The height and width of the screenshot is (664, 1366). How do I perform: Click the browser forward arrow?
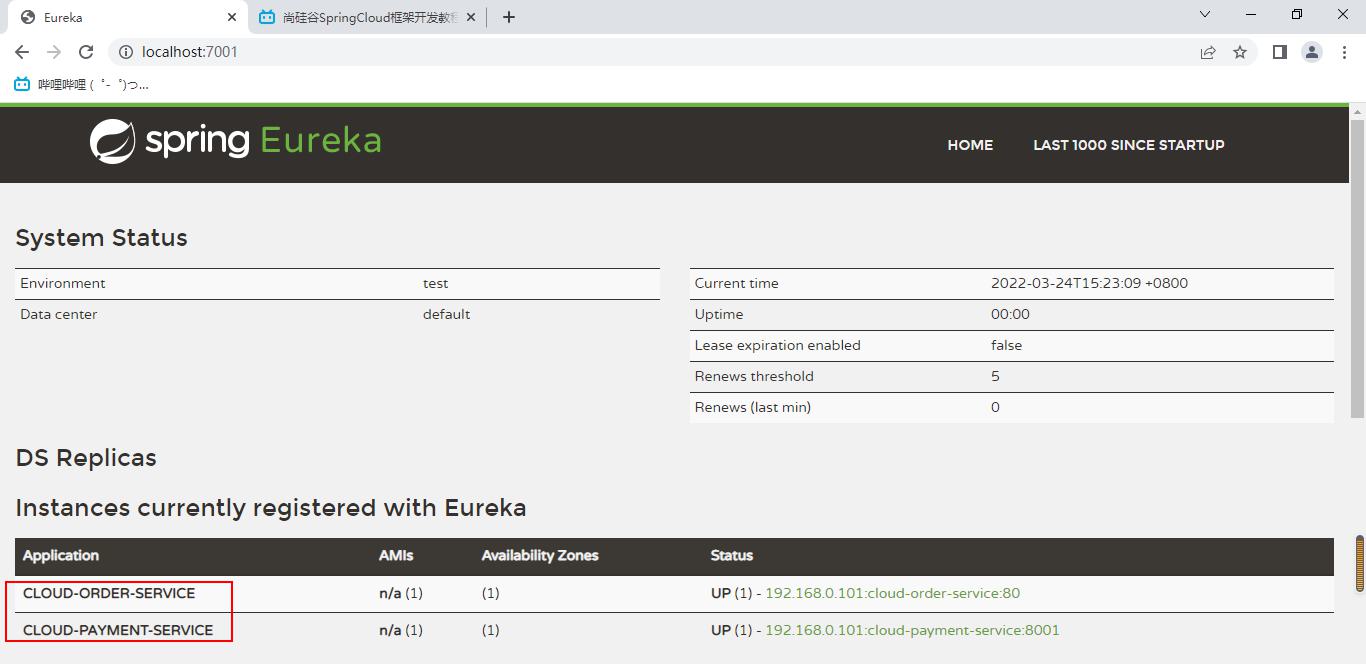(54, 52)
